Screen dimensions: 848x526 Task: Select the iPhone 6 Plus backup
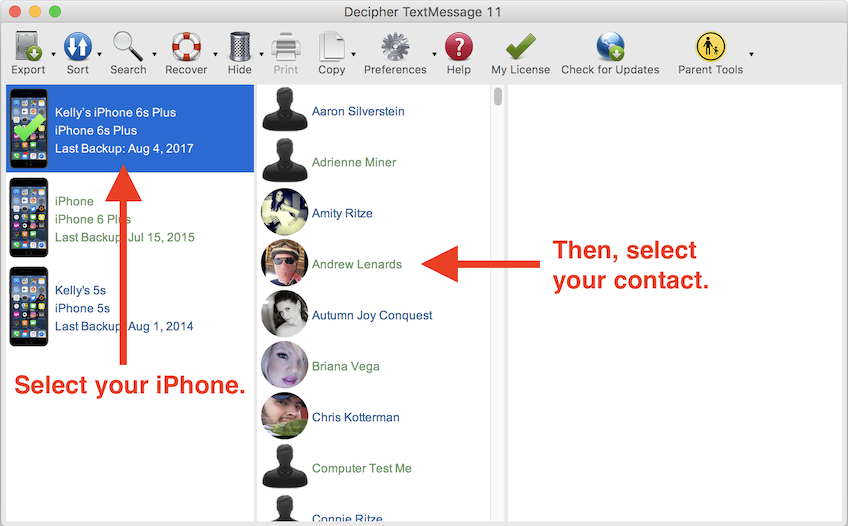[x=130, y=219]
